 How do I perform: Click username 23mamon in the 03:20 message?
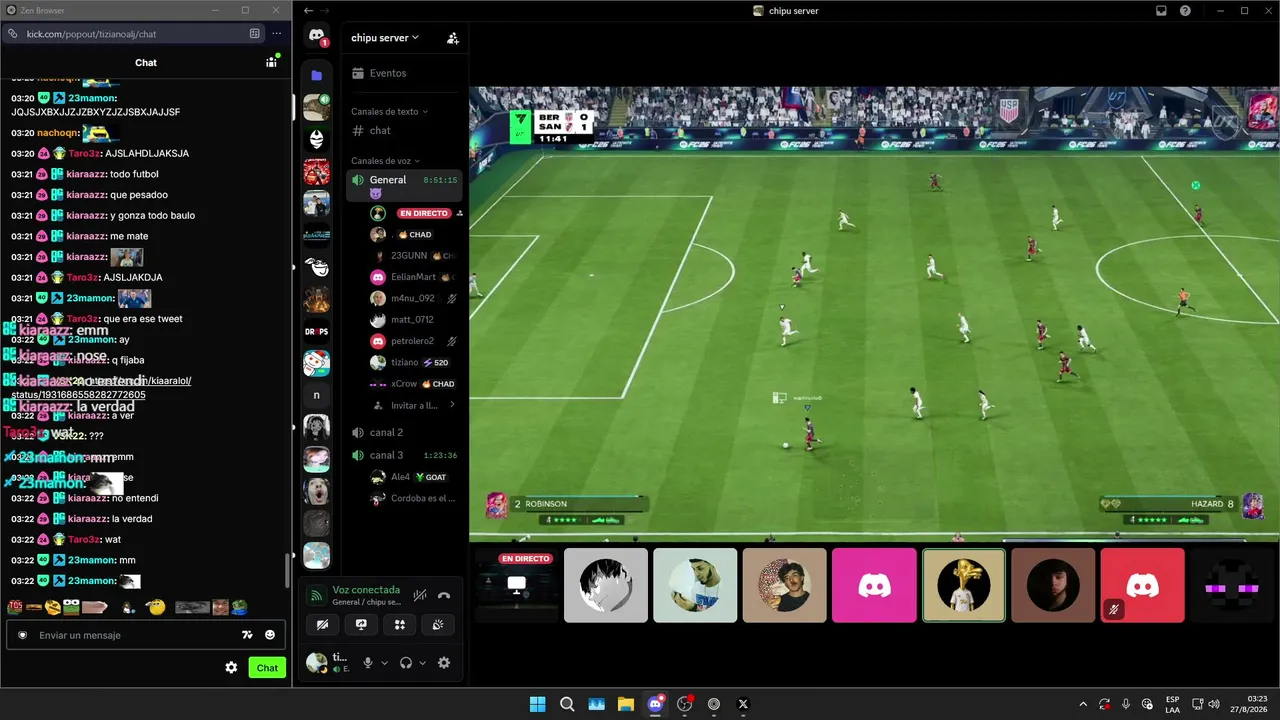coord(92,98)
